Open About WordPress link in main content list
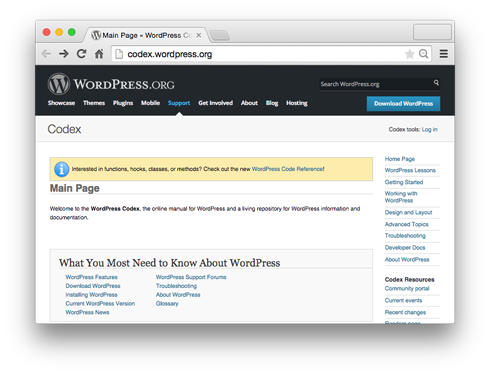The height and width of the screenshot is (374, 490). pos(178,295)
